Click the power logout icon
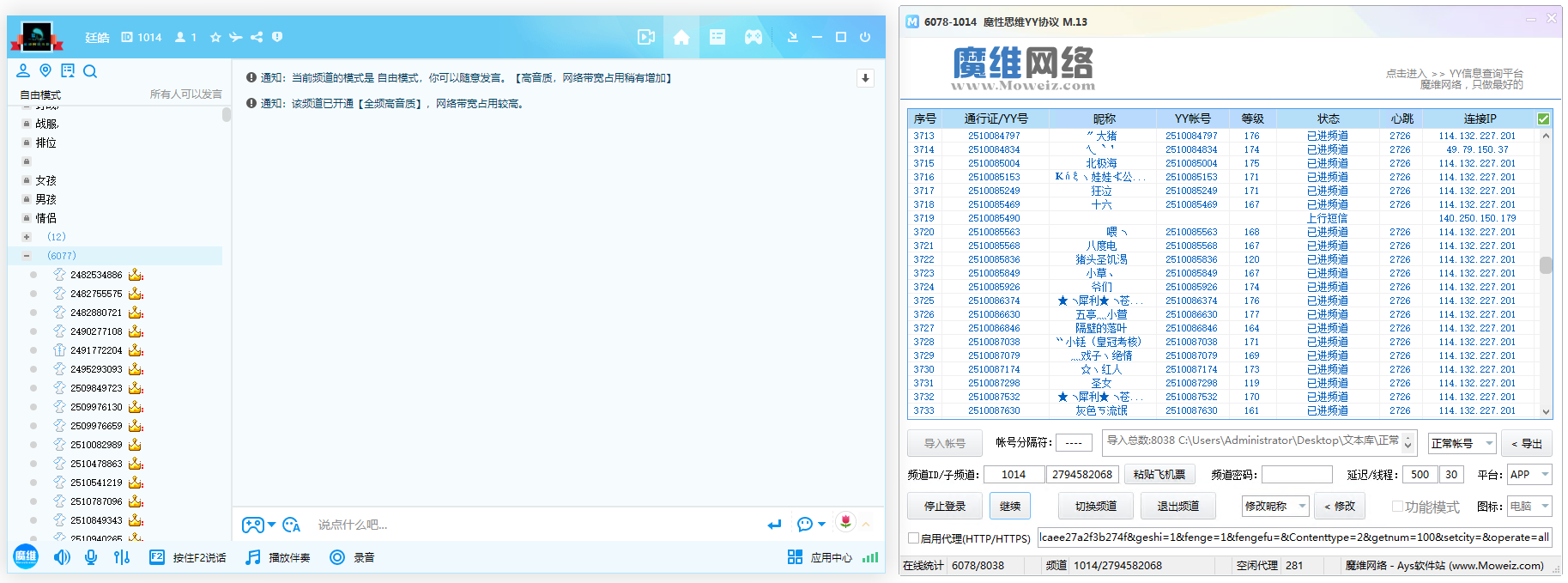This screenshot has height=583, width=1568. click(865, 37)
